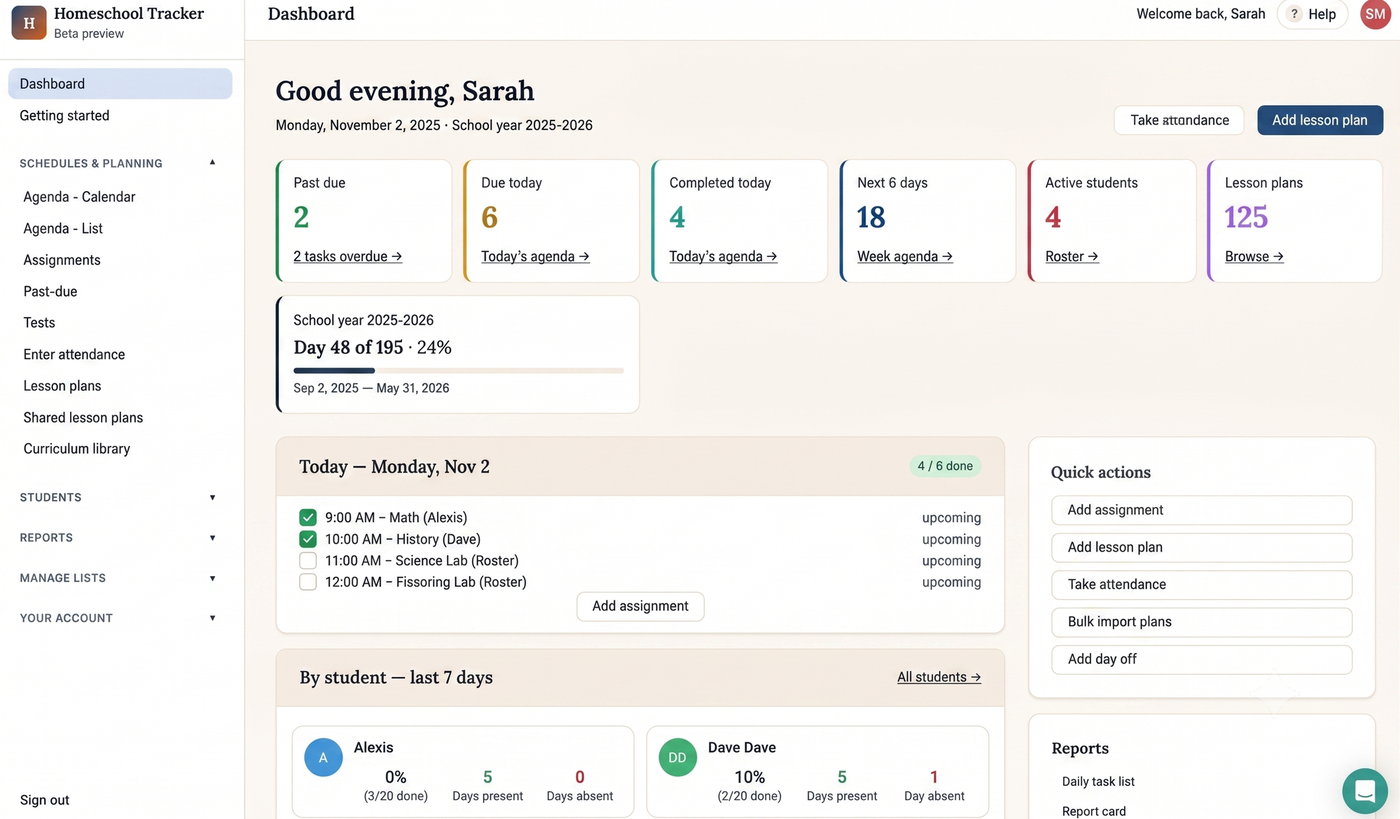Click Alexis's blue A avatar

pos(323,758)
